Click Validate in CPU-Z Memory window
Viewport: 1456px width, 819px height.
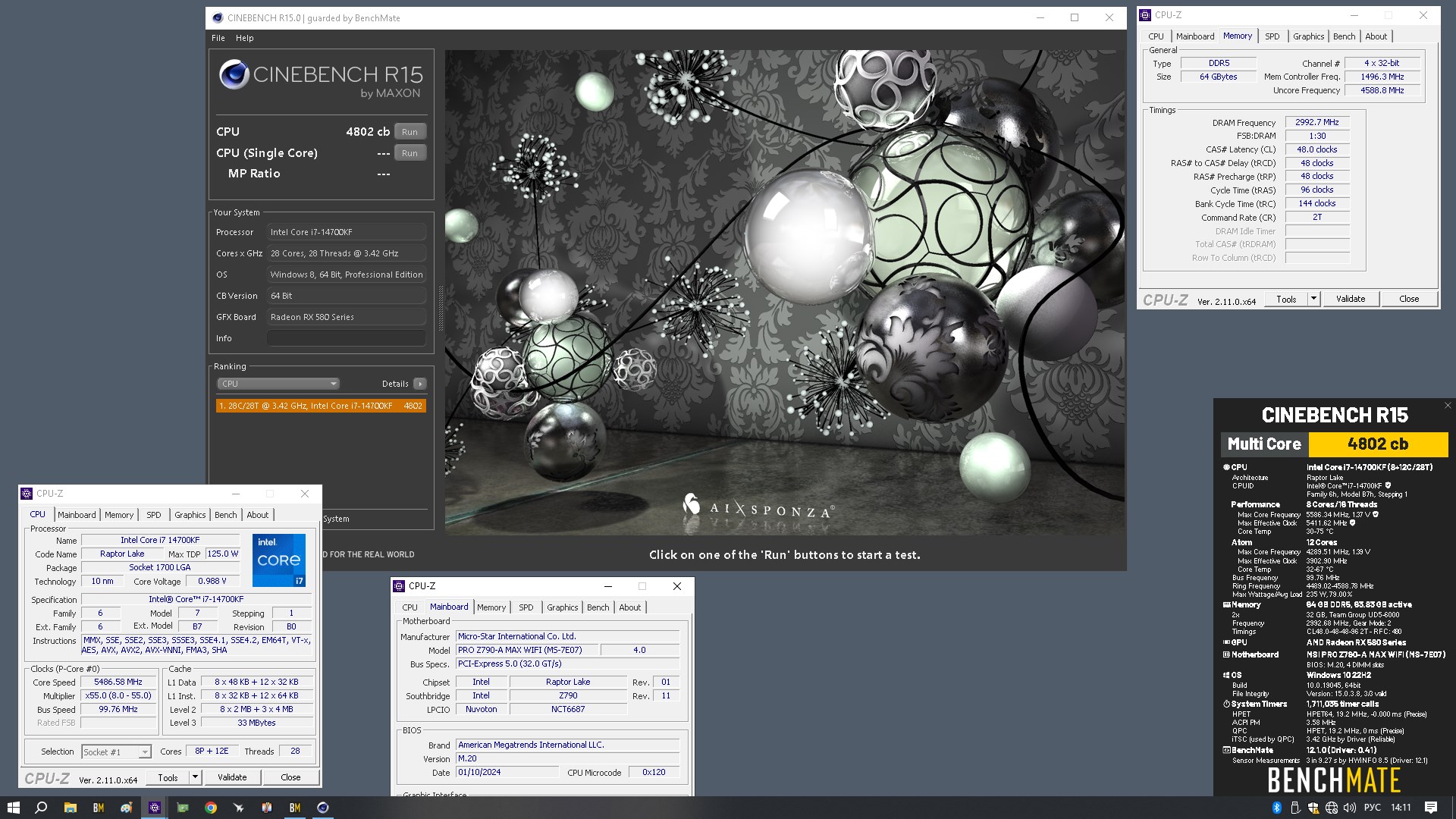[x=1351, y=299]
